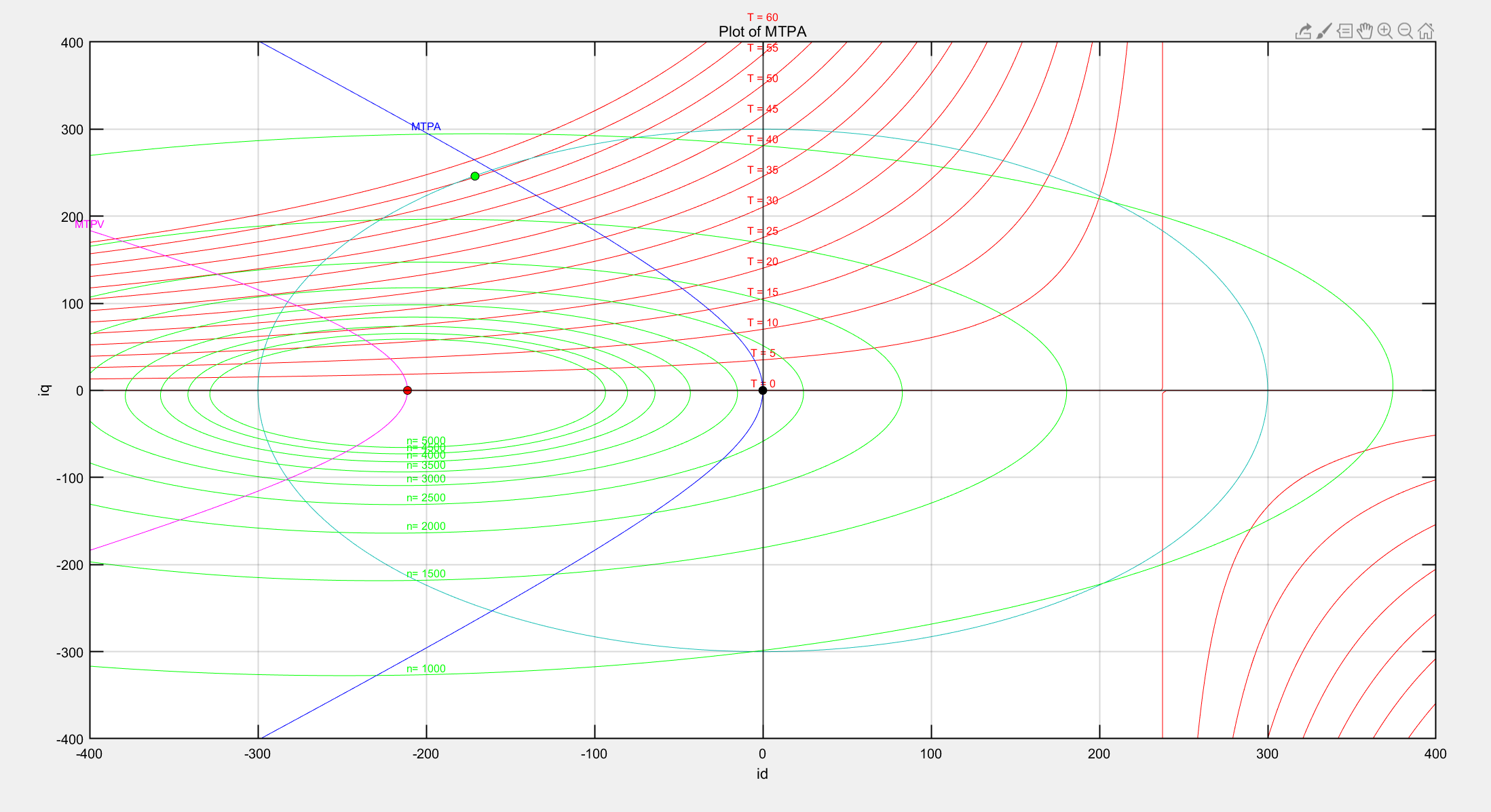Image resolution: width=1491 pixels, height=812 pixels.
Task: Click the 'T = 10' torque label
Action: [x=763, y=323]
